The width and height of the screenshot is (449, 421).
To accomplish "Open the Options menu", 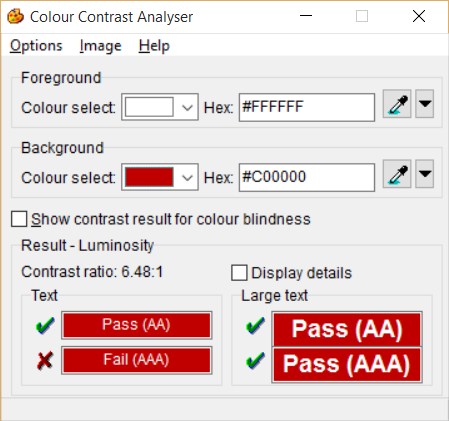I will click(x=36, y=46).
